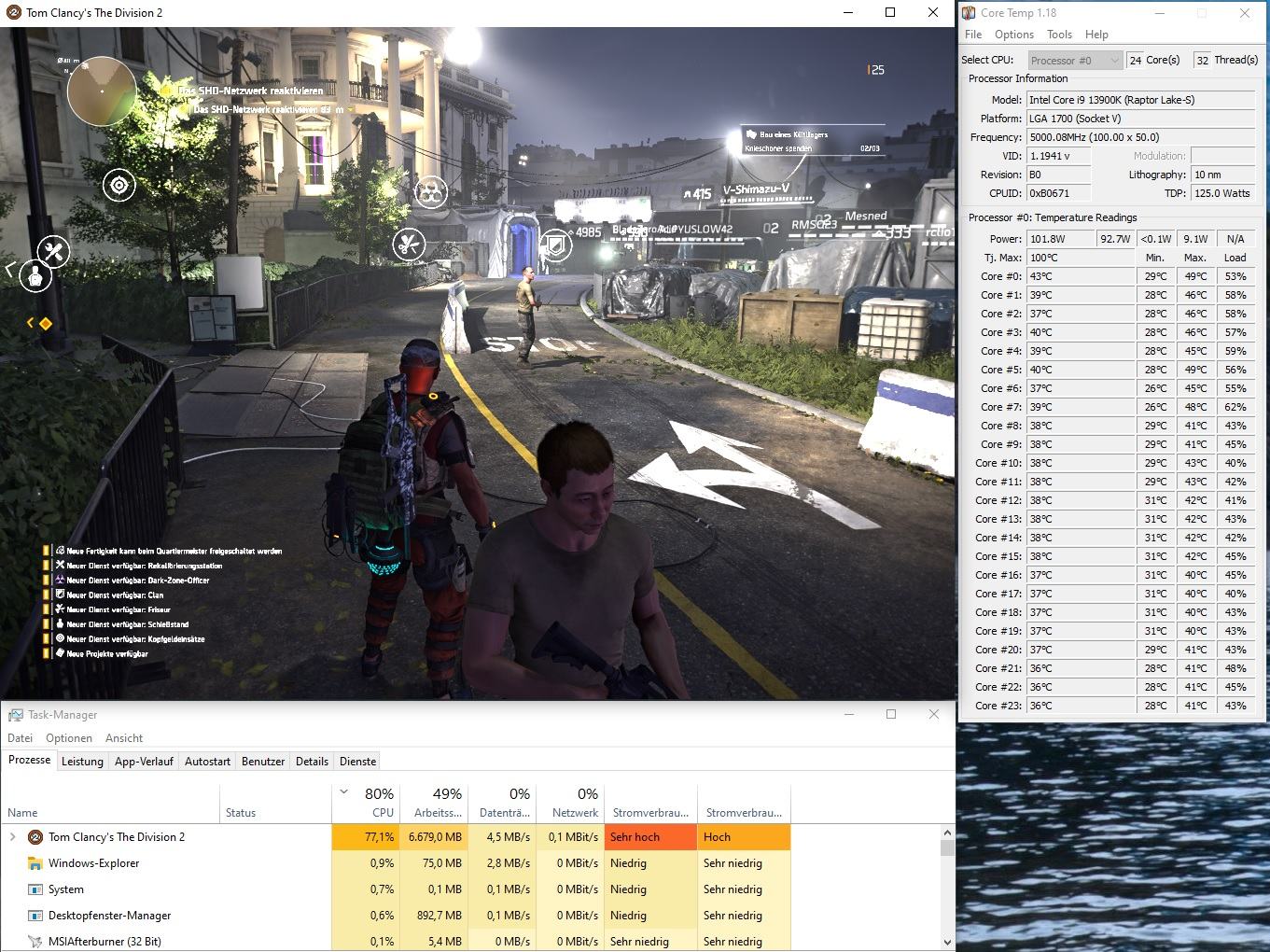Open the Help menu in Core Temp

point(1096,35)
